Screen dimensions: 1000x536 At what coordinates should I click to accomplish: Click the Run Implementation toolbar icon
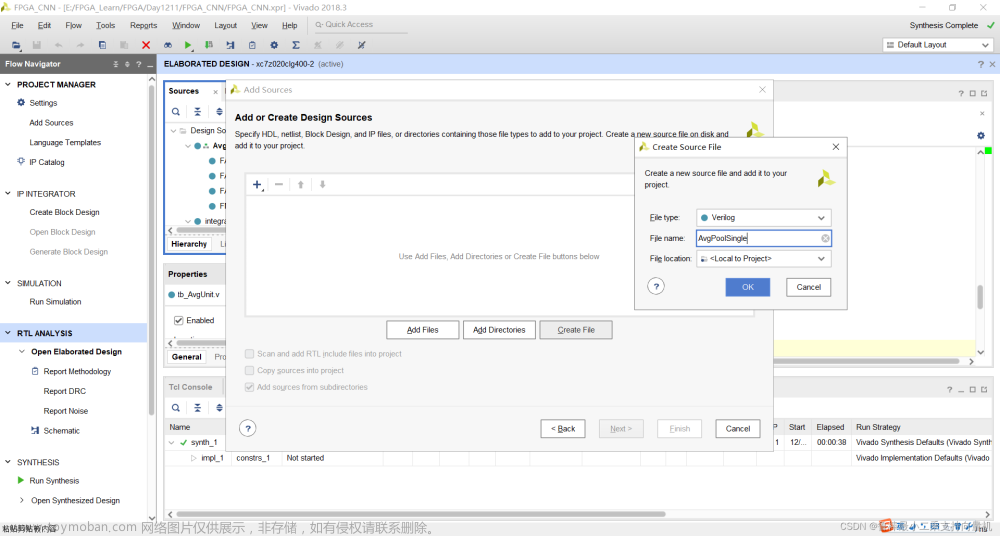(x=230, y=45)
